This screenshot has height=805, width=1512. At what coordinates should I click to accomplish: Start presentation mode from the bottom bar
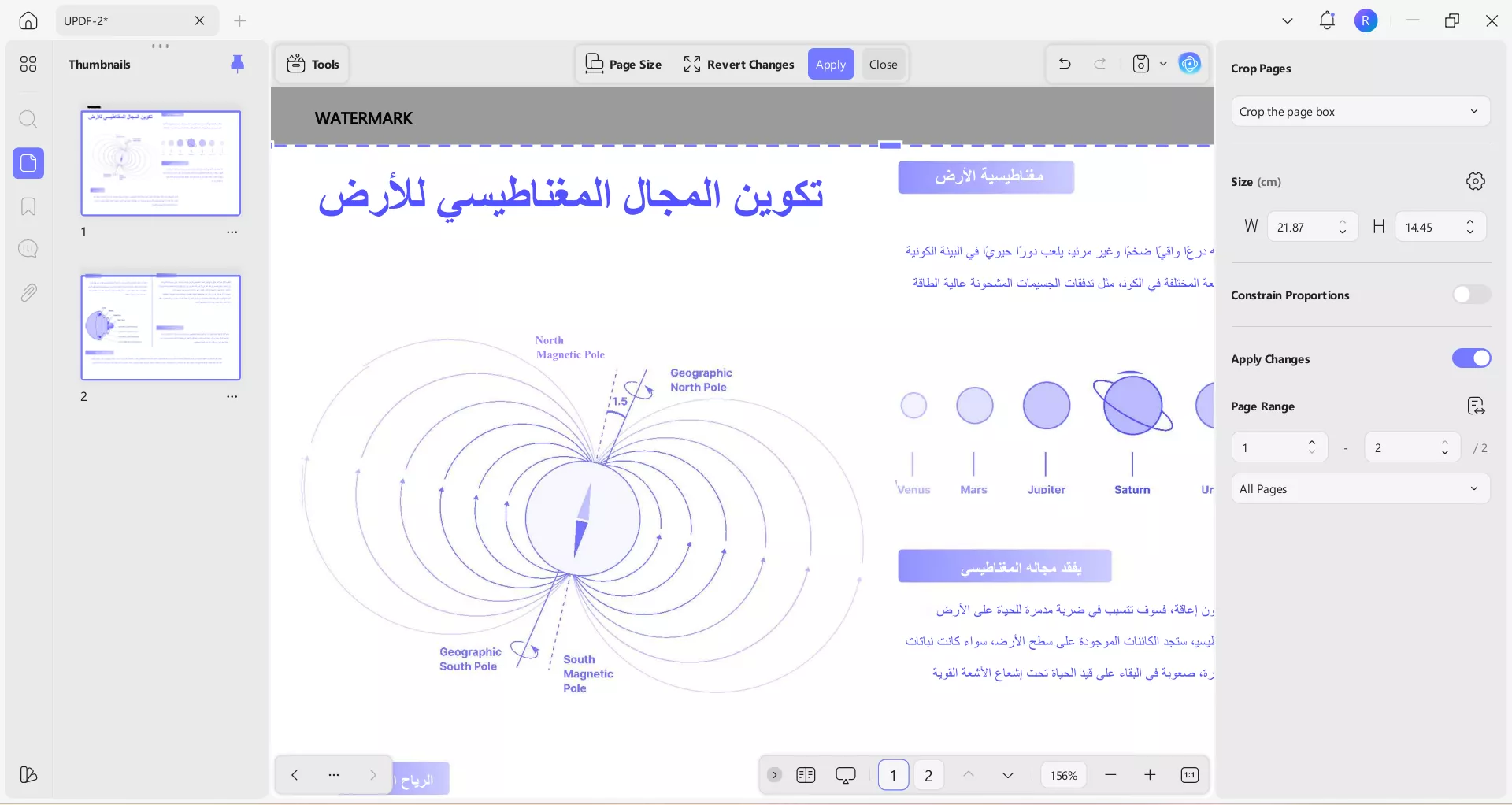tap(845, 775)
